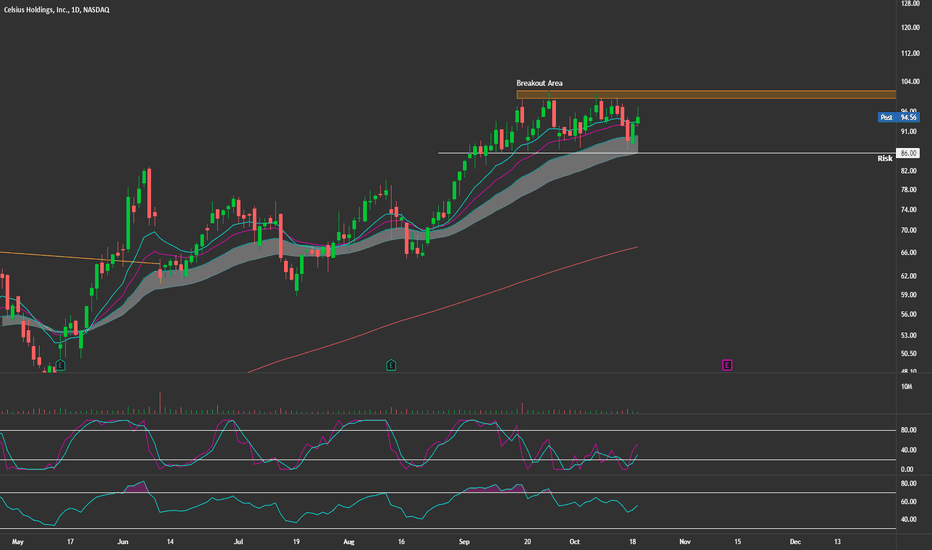Click the 82.00 price scale label
The height and width of the screenshot is (550, 932).
[908, 171]
